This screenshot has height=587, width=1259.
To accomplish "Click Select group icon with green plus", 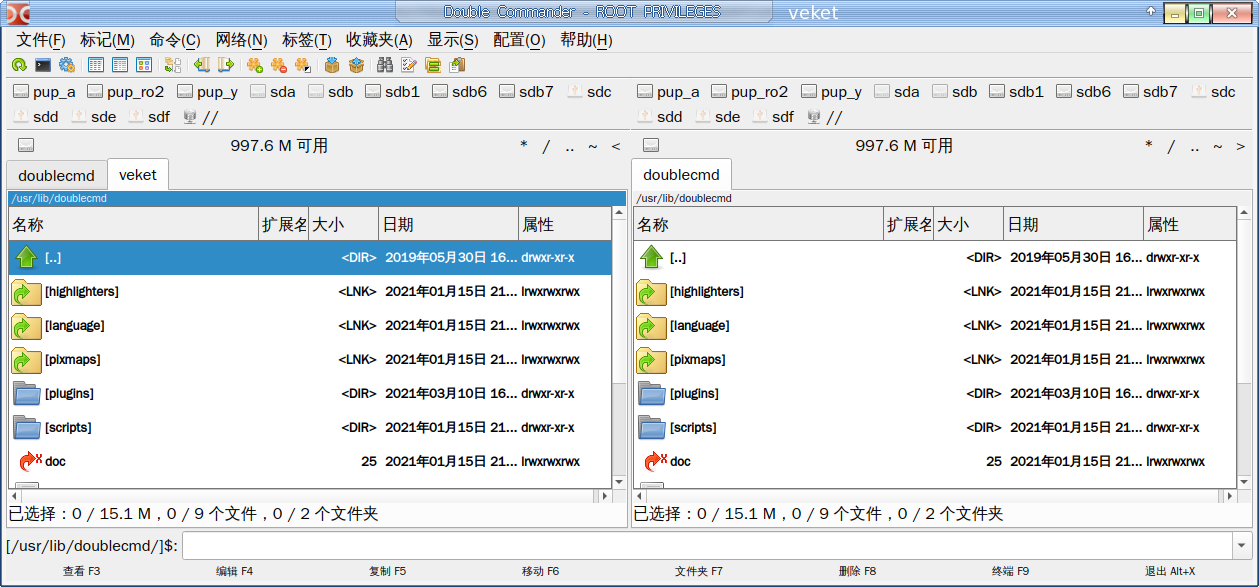I will click(x=255, y=66).
